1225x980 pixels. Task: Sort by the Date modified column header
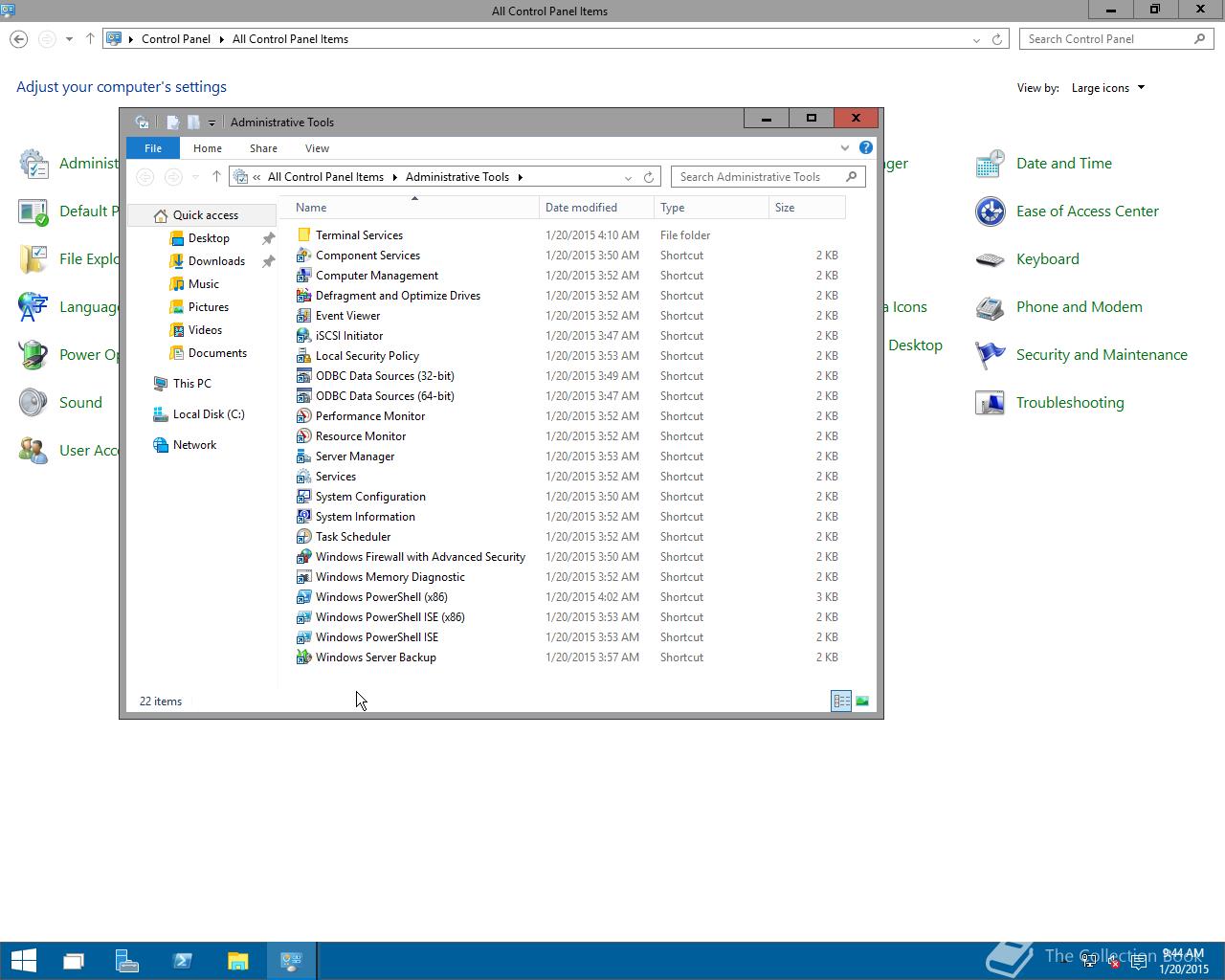pos(596,208)
